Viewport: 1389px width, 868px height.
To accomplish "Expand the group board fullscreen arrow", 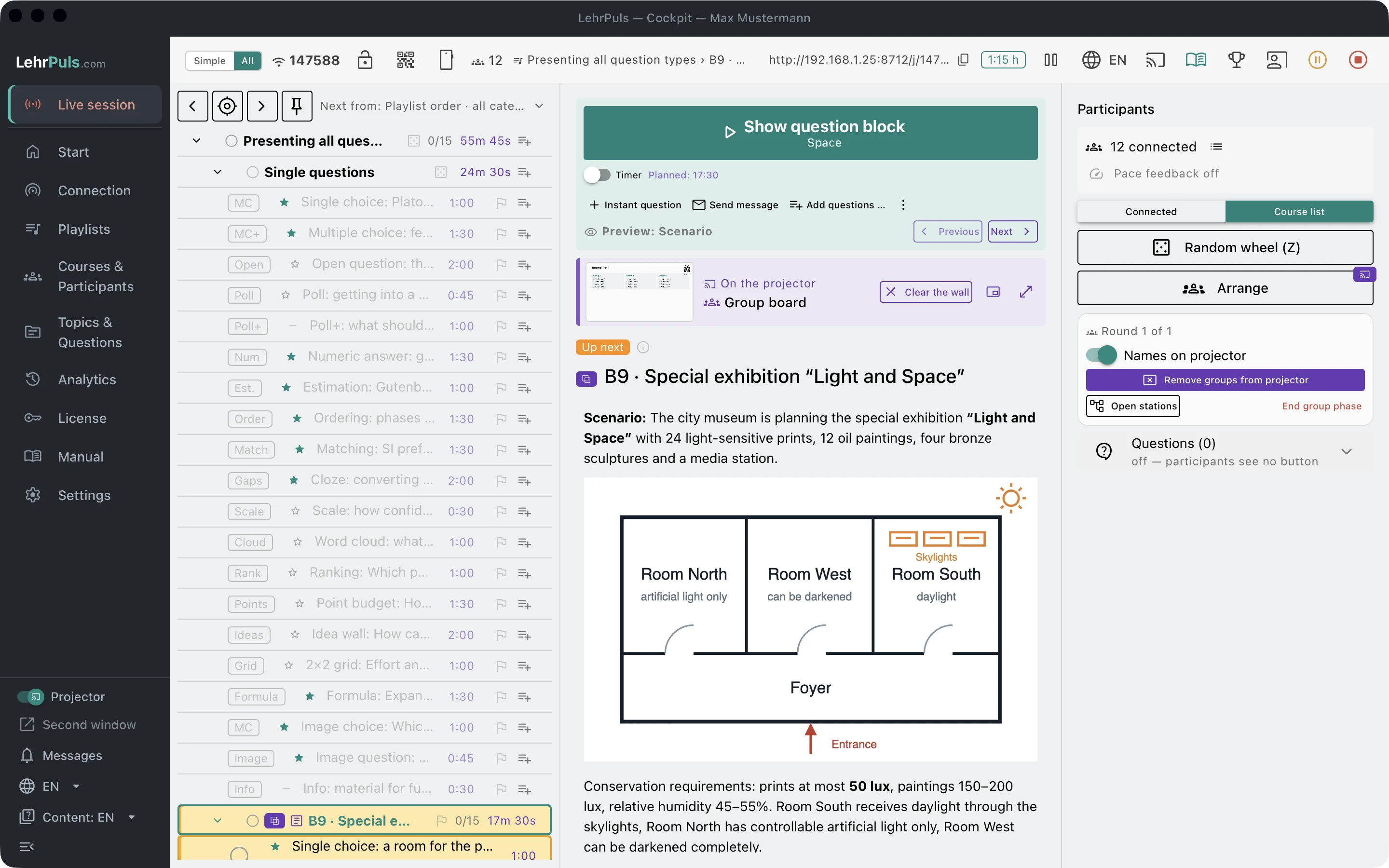I will [1026, 292].
